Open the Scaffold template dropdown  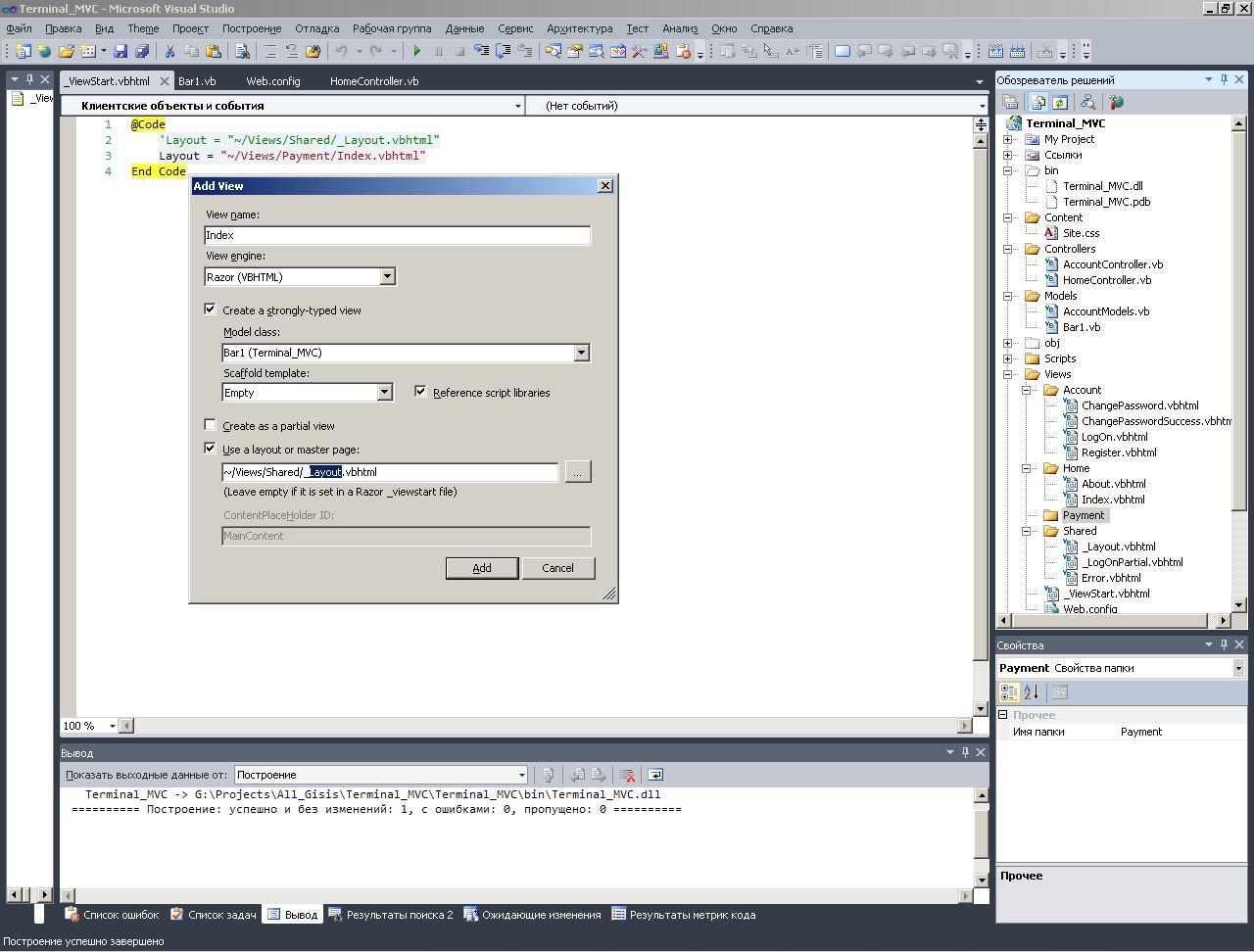[384, 393]
